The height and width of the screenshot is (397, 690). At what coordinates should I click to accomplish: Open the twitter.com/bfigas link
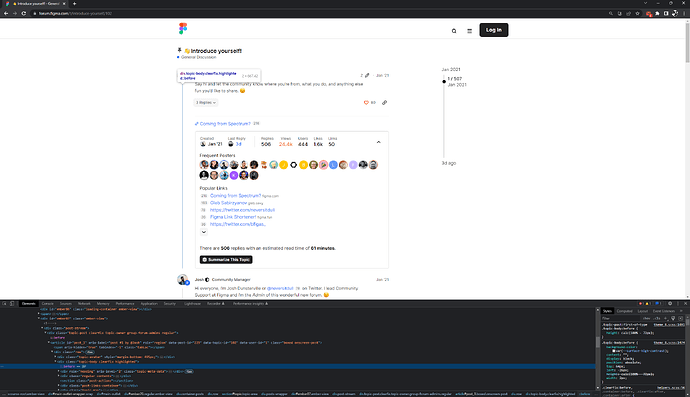click(238, 224)
